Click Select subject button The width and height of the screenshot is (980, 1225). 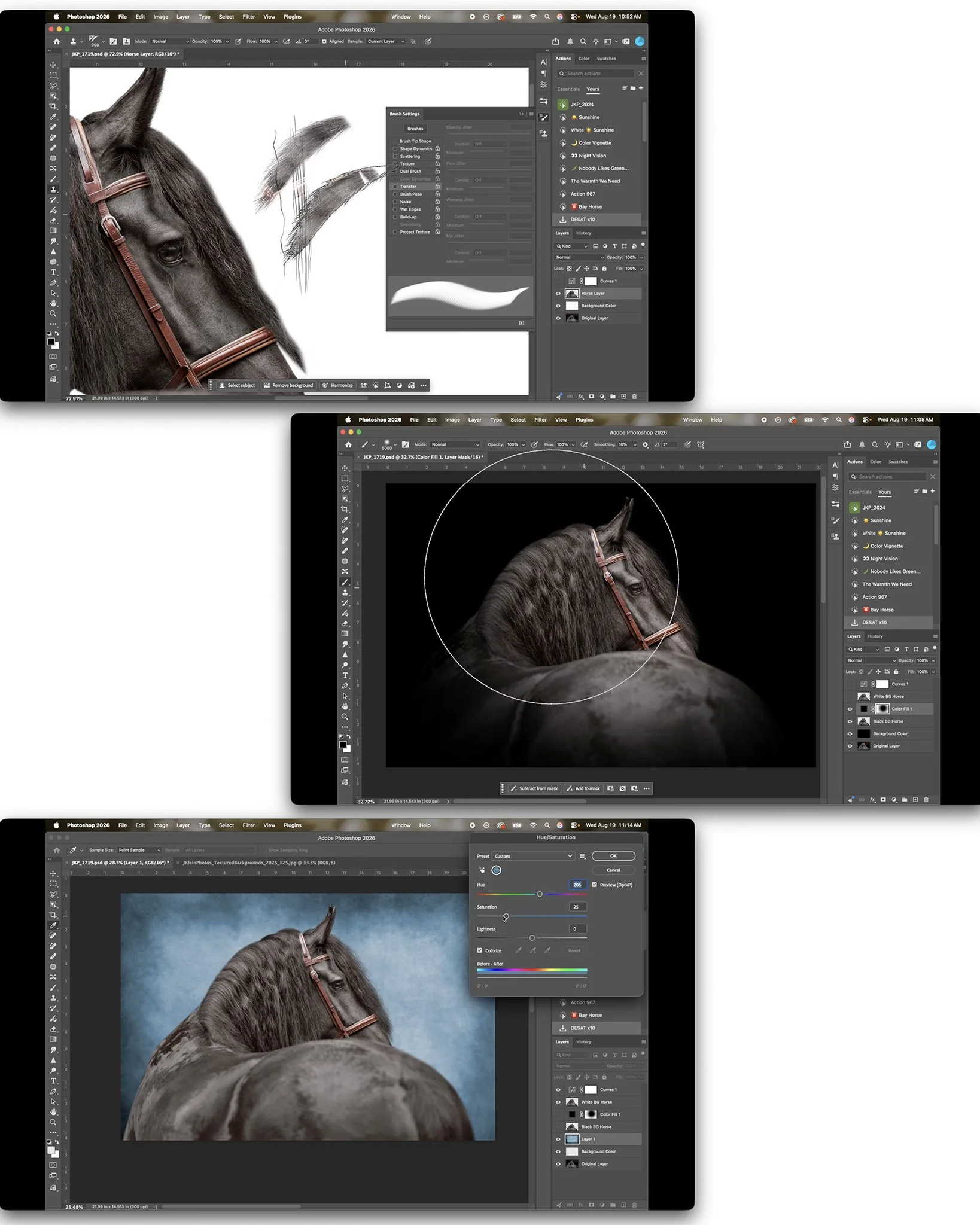(x=237, y=385)
